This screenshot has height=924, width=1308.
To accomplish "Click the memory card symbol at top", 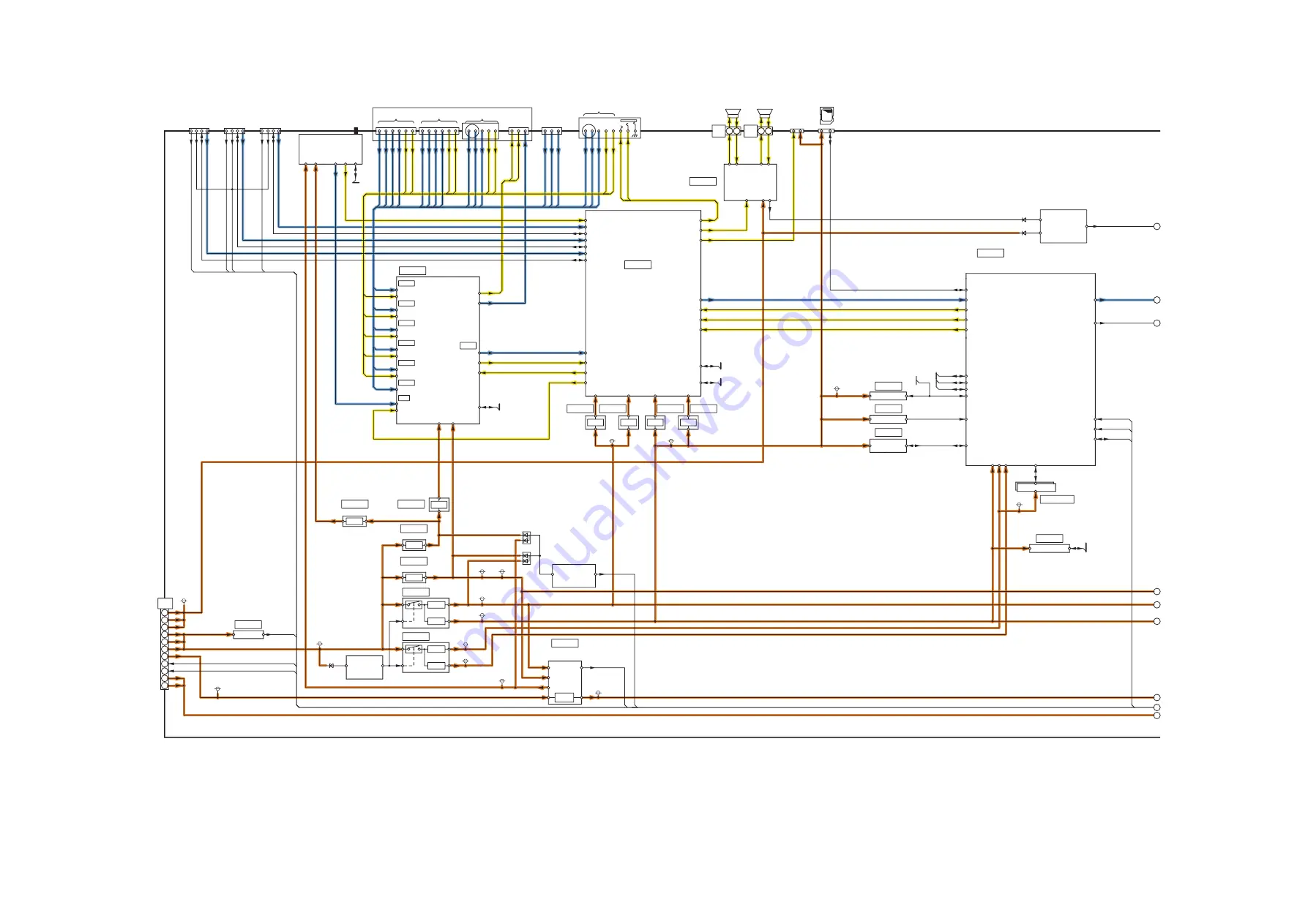I will point(826,115).
